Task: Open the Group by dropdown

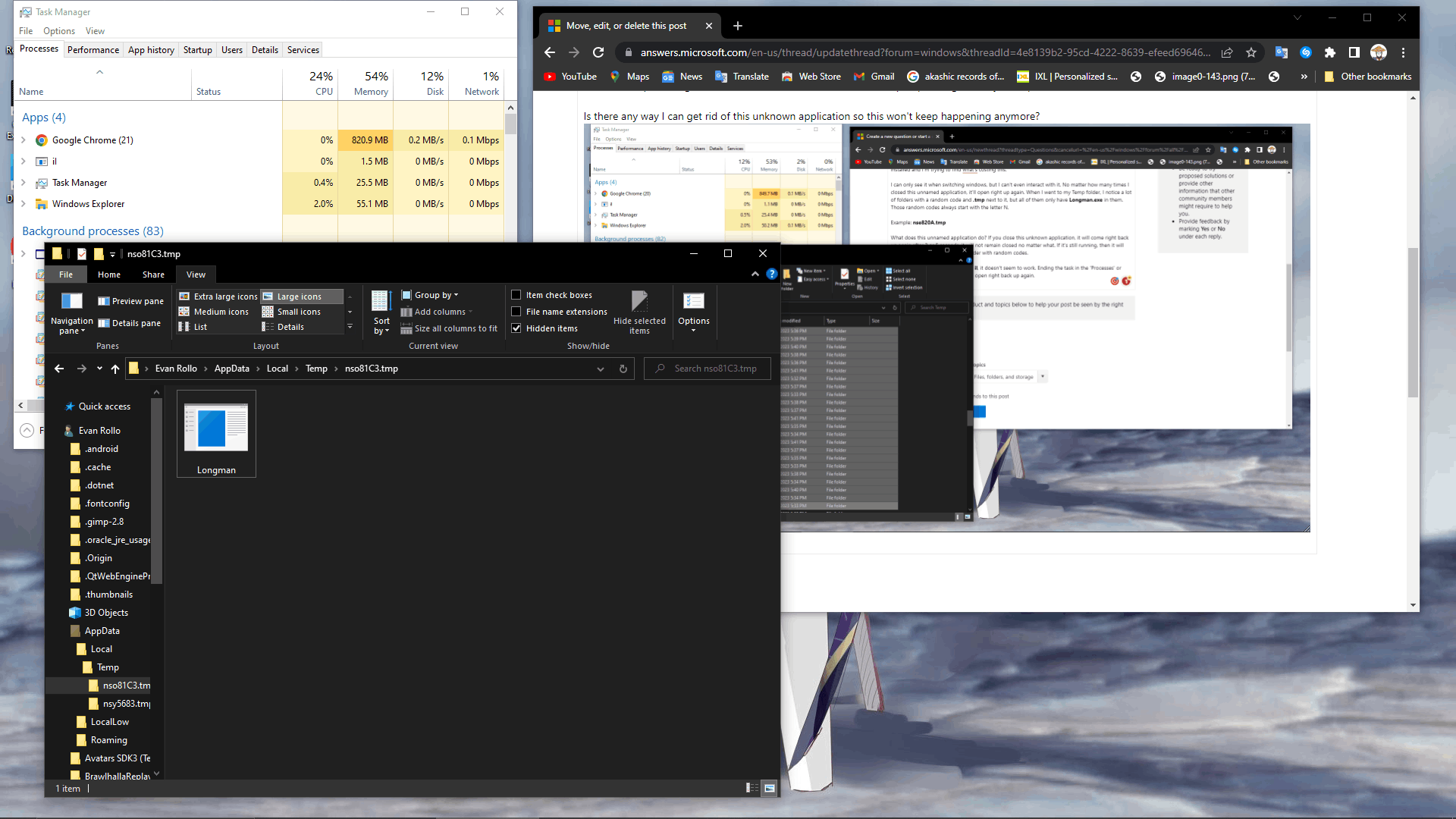Action: tap(430, 295)
